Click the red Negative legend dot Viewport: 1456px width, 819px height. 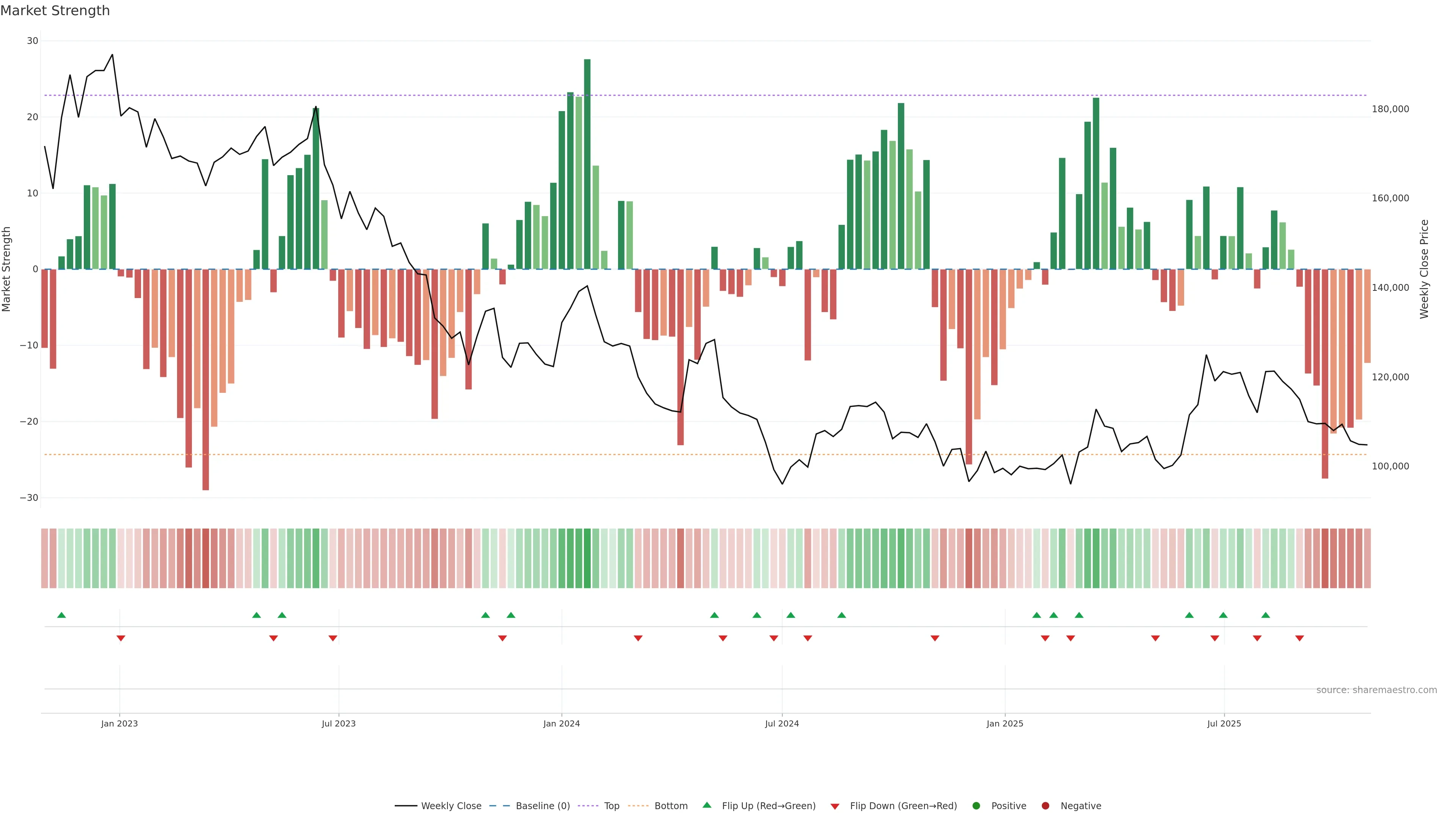coord(1045,805)
